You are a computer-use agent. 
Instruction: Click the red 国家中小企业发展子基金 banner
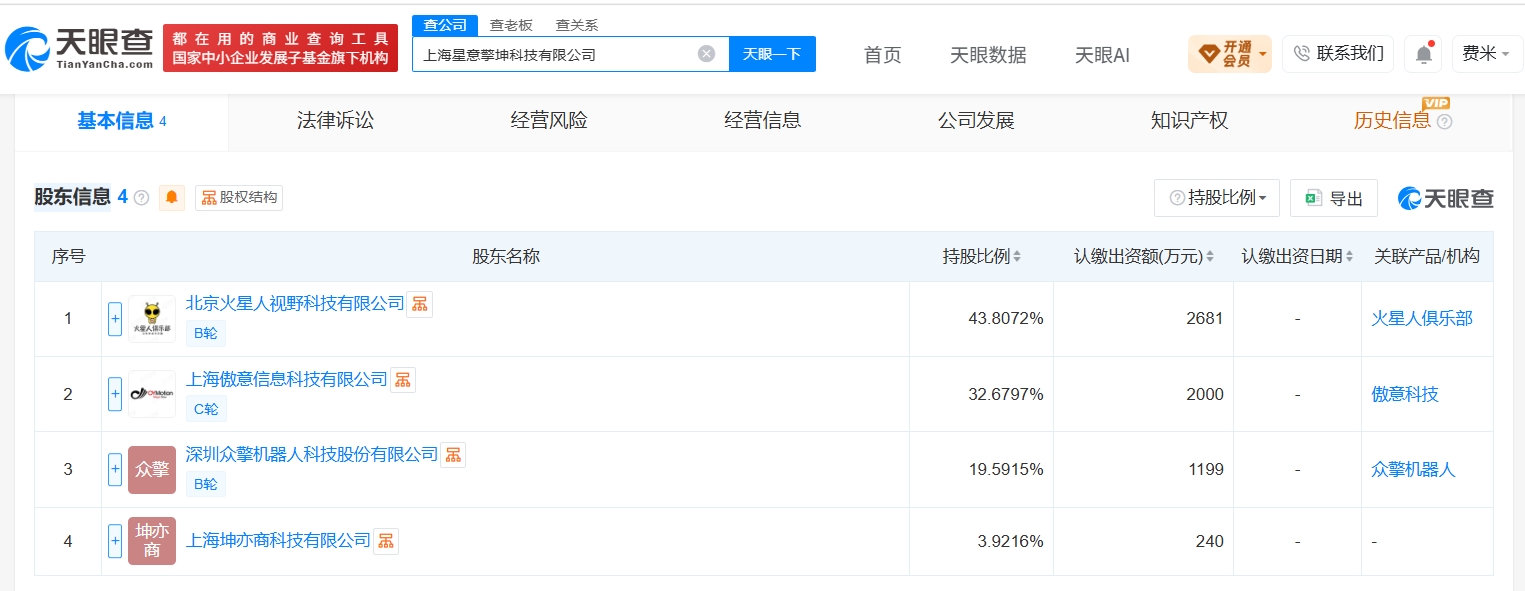click(x=280, y=48)
